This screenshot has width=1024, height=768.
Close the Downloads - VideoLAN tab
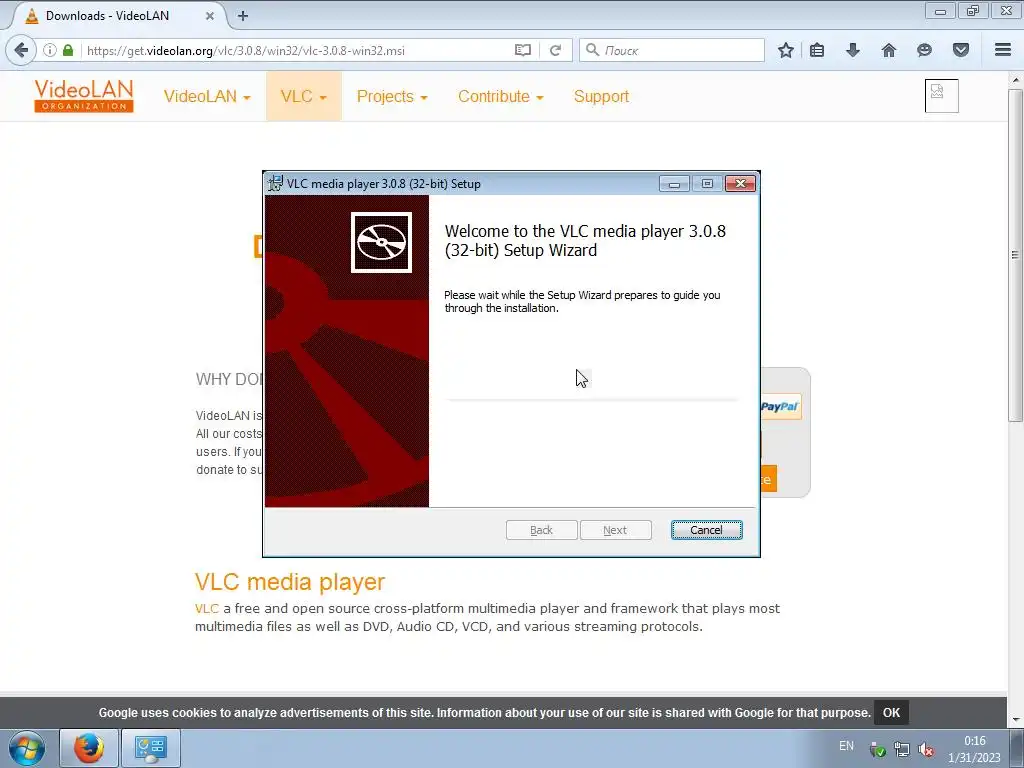click(210, 16)
